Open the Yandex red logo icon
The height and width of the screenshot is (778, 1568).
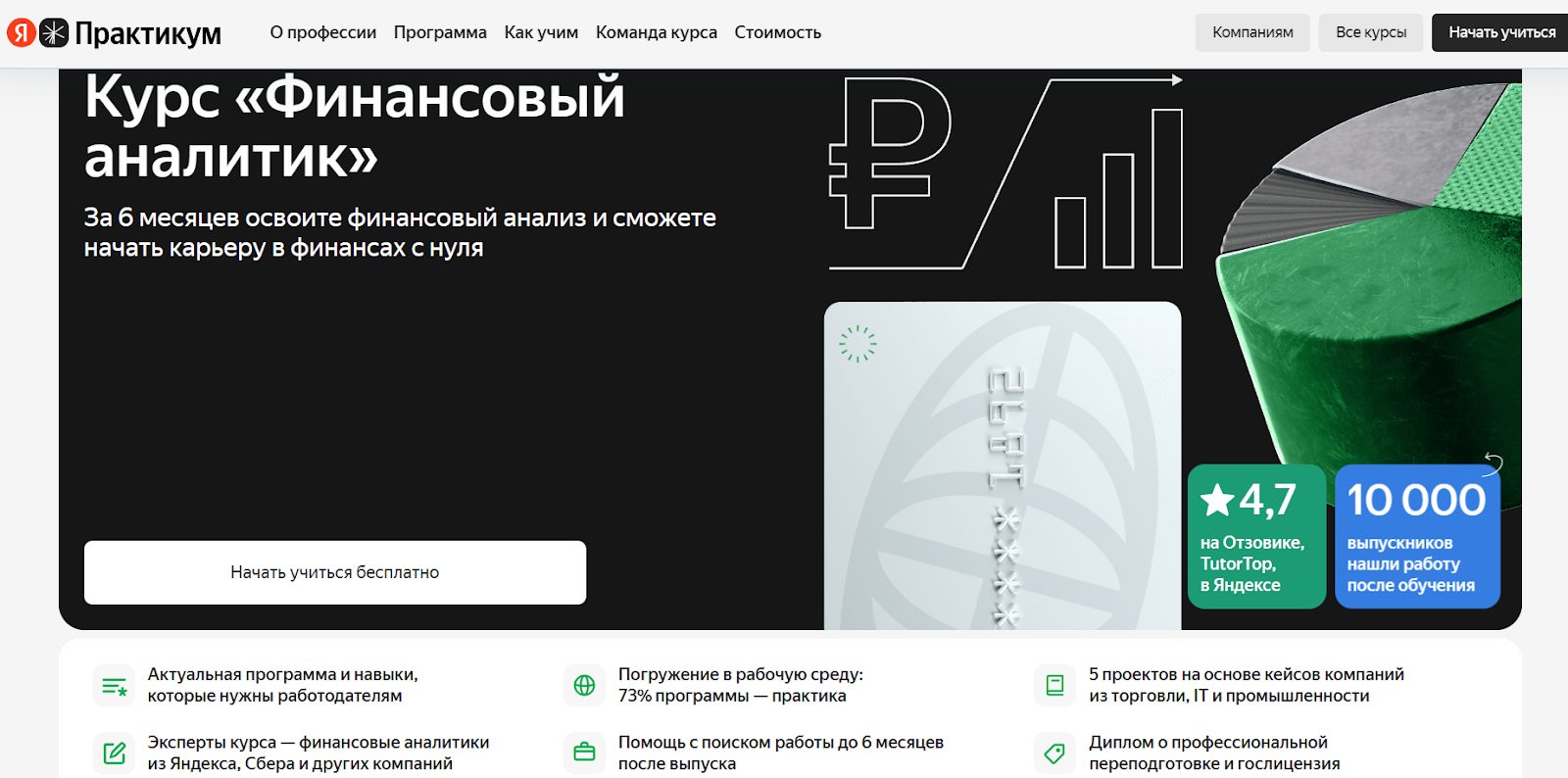click(22, 32)
